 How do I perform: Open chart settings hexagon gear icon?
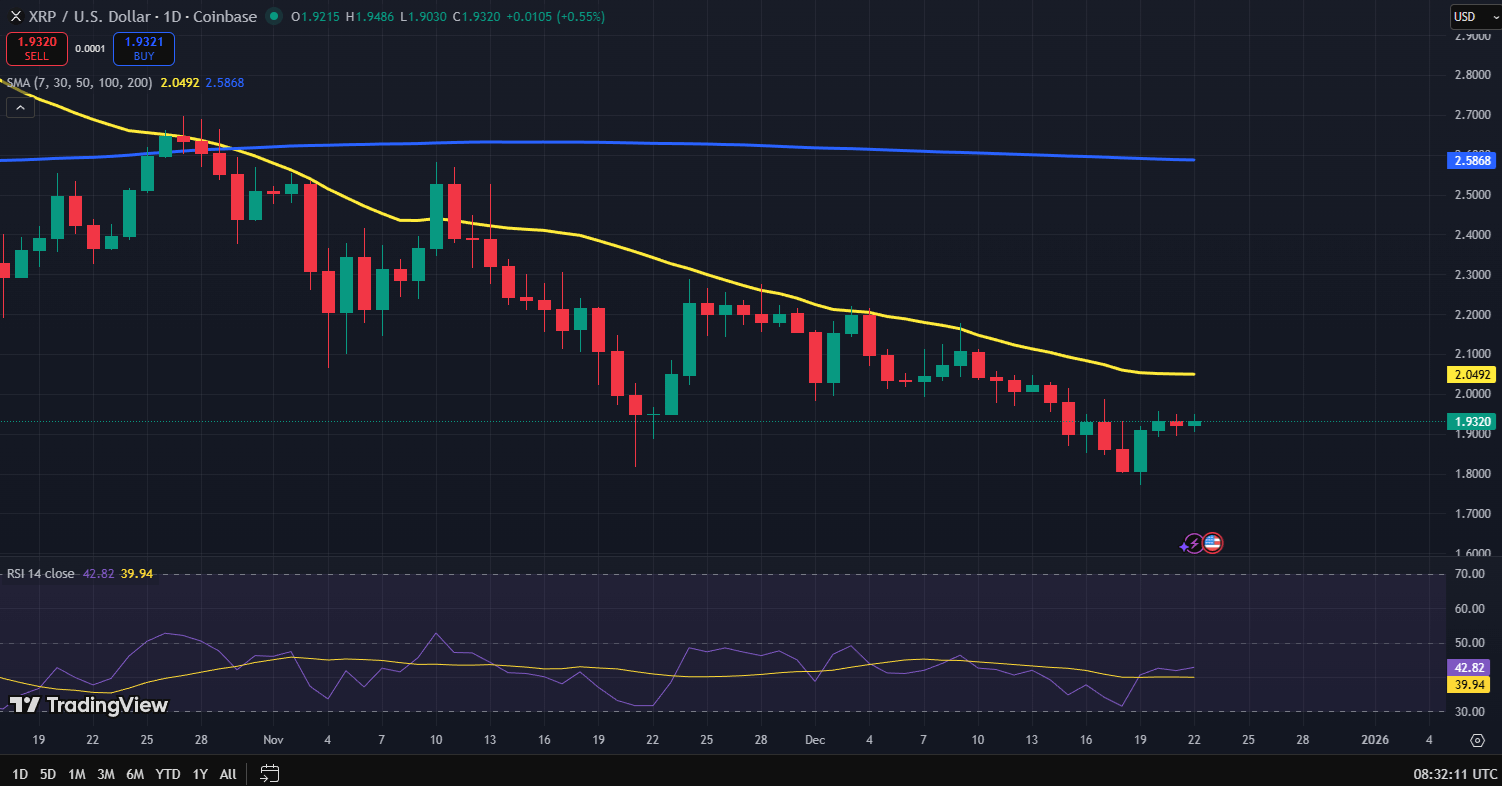[1477, 740]
